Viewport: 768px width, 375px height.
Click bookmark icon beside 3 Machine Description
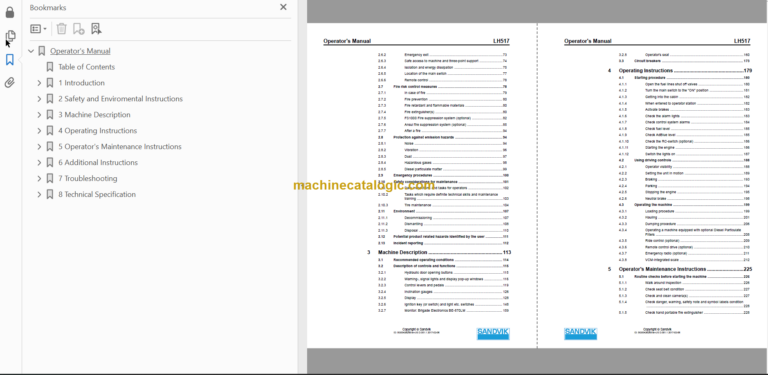click(49, 115)
